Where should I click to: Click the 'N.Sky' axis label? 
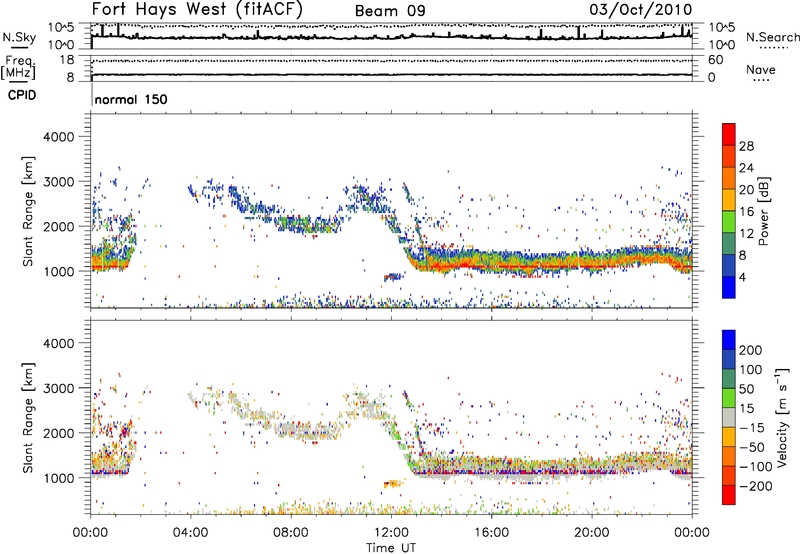[x=19, y=37]
